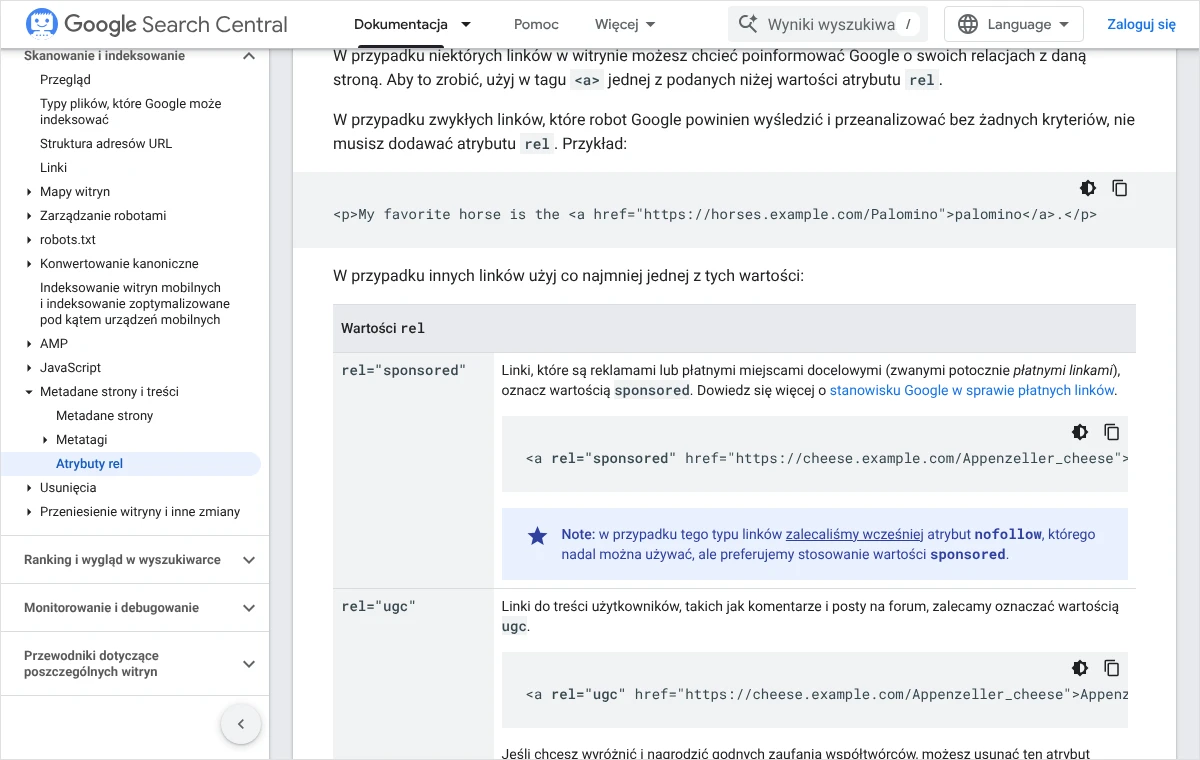Screen dimensions: 1200x760
Task: Expand the Ranking i wygląd w wyszukiwarce section
Action: click(x=249, y=560)
